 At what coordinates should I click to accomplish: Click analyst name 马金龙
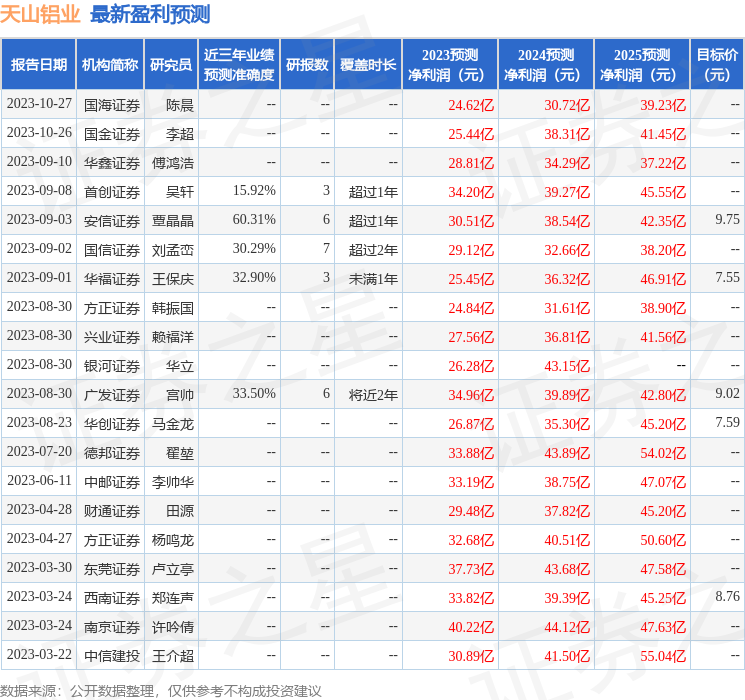pos(173,424)
